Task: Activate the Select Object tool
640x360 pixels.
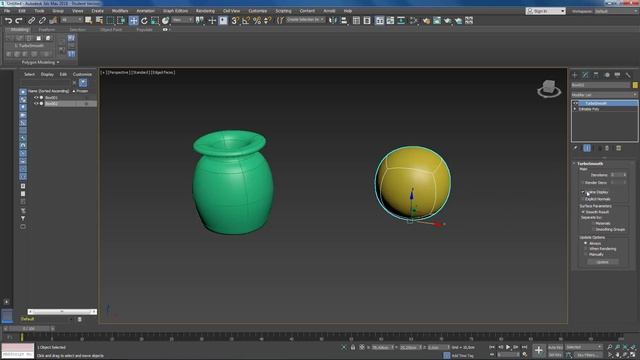Action: pyautogui.click(x=88, y=20)
